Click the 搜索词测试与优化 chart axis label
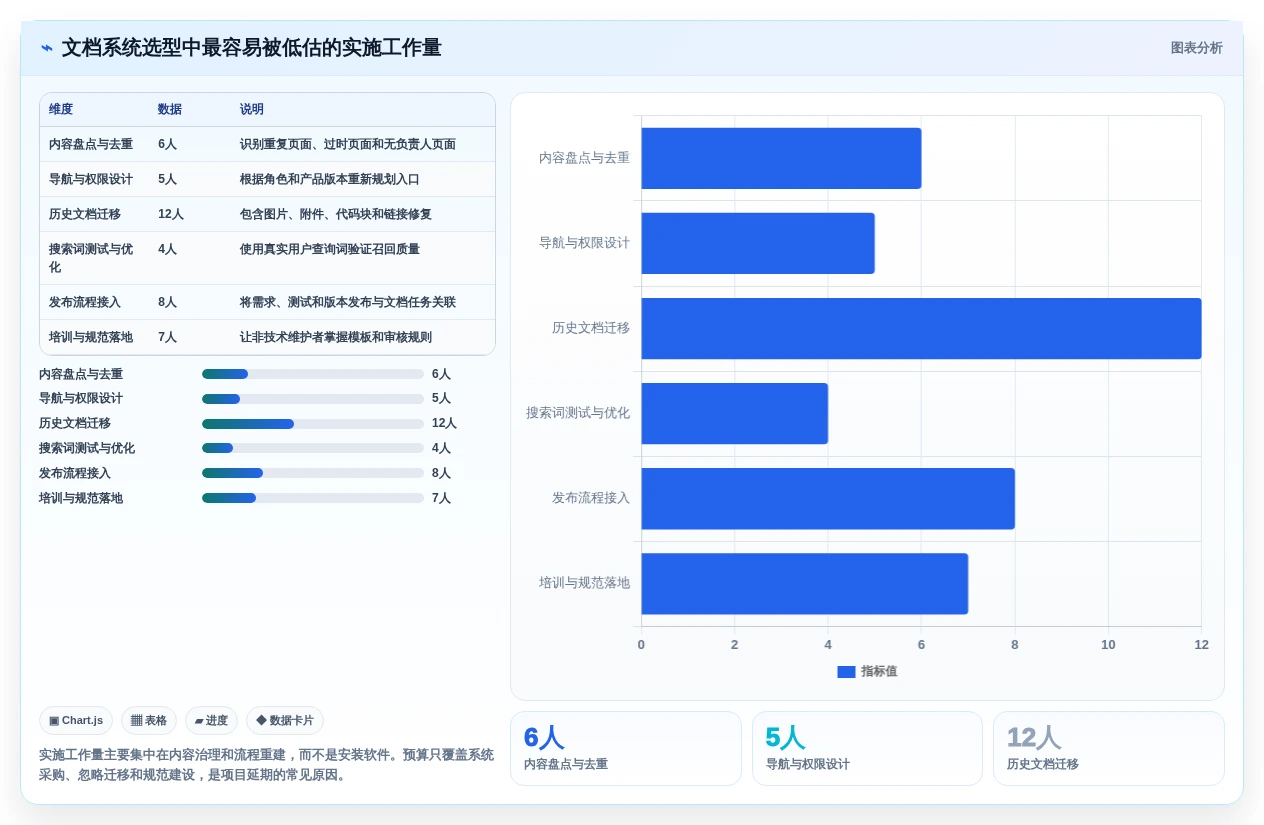 click(x=578, y=413)
